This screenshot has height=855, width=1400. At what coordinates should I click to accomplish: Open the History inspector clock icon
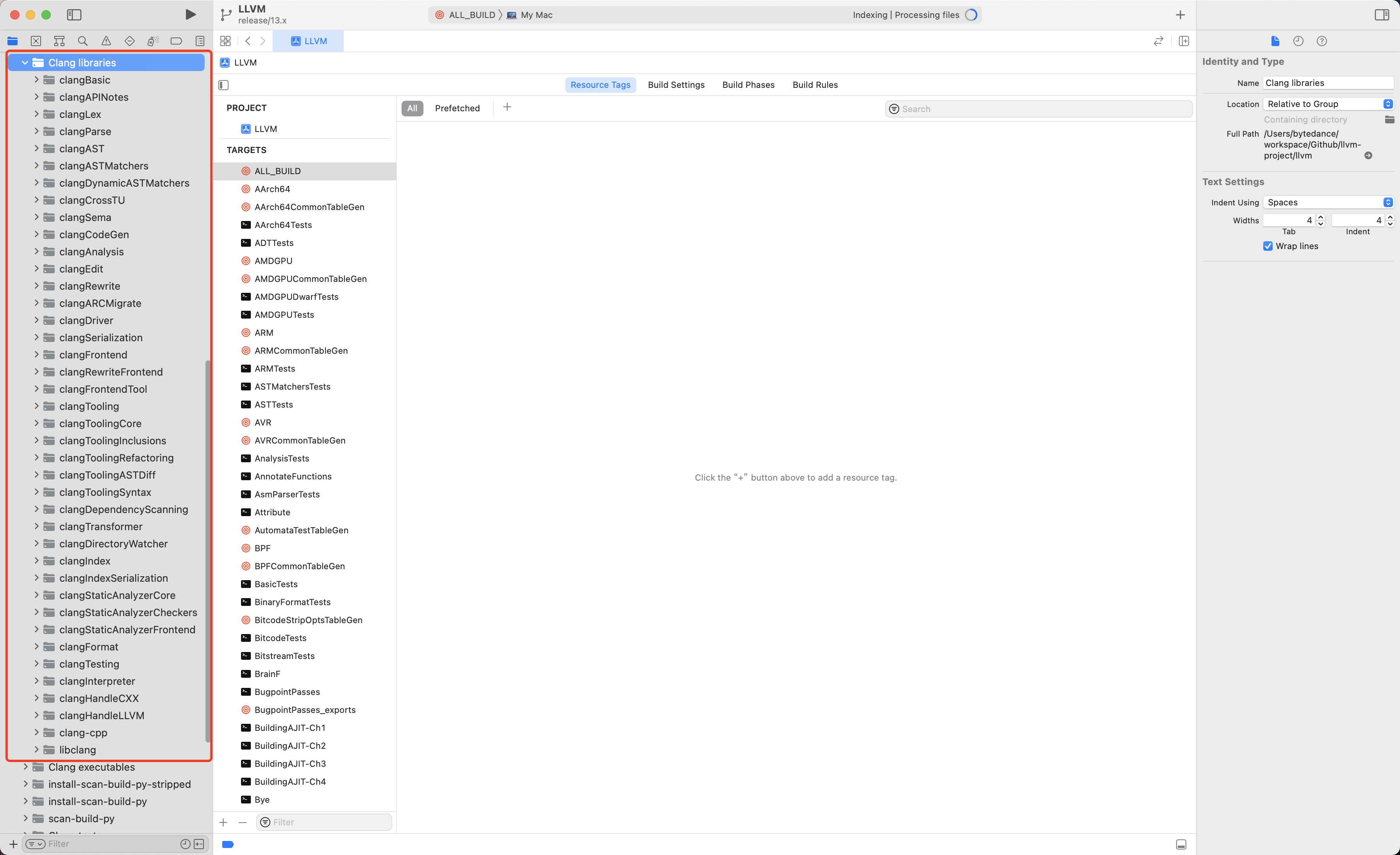(1298, 41)
